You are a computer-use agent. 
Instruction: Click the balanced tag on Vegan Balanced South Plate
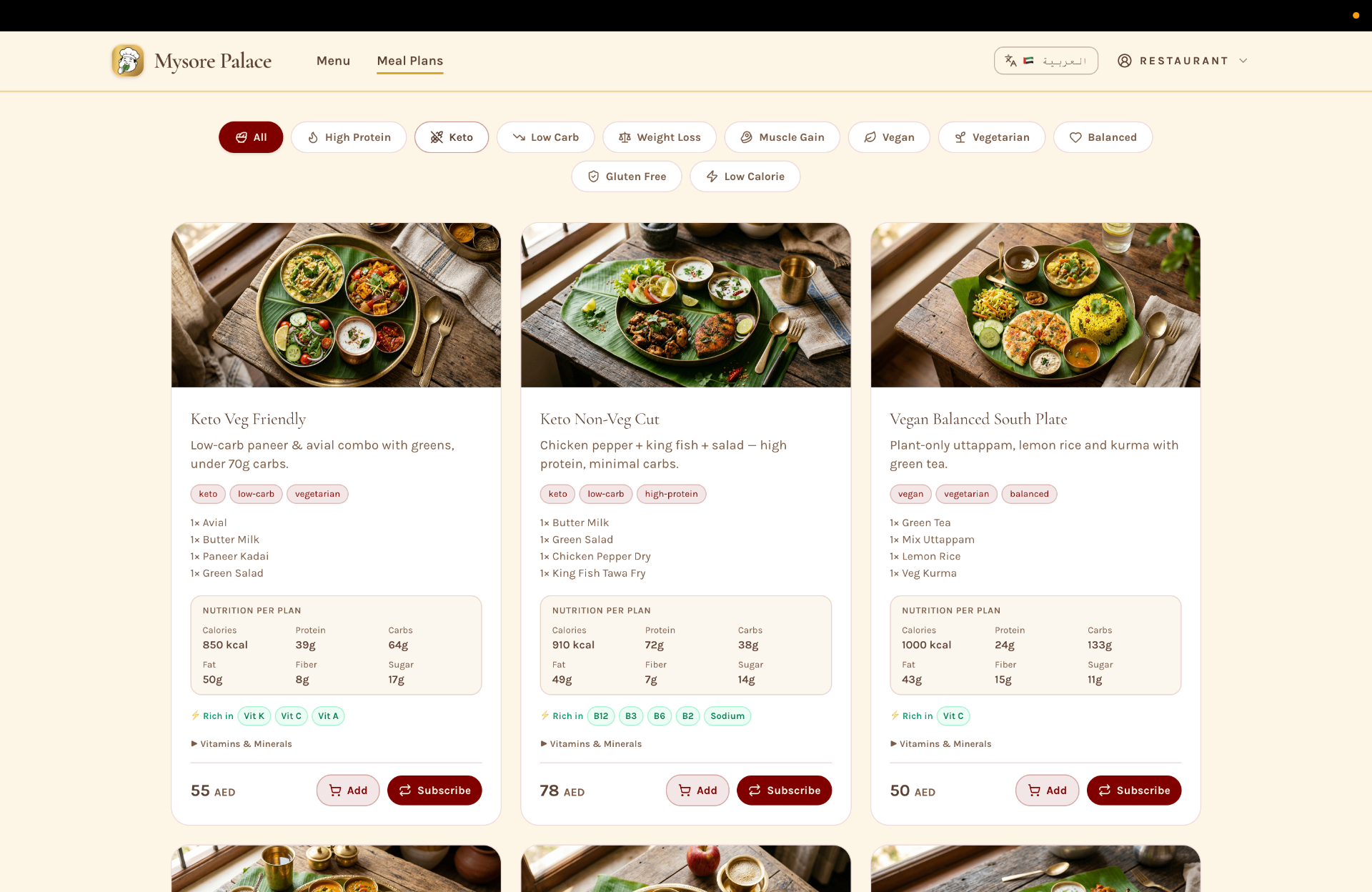1029,494
